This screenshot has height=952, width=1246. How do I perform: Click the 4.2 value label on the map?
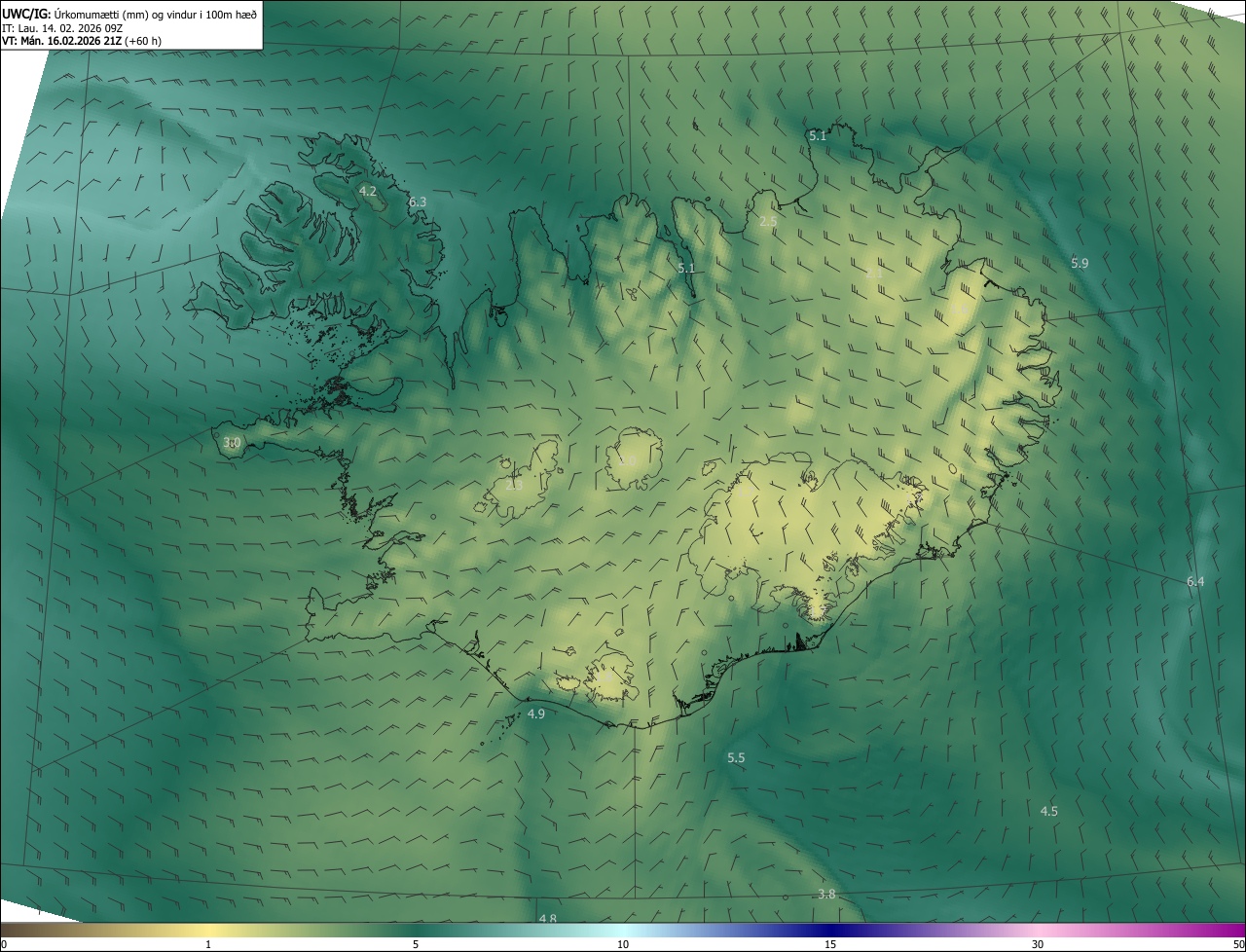[x=368, y=191]
